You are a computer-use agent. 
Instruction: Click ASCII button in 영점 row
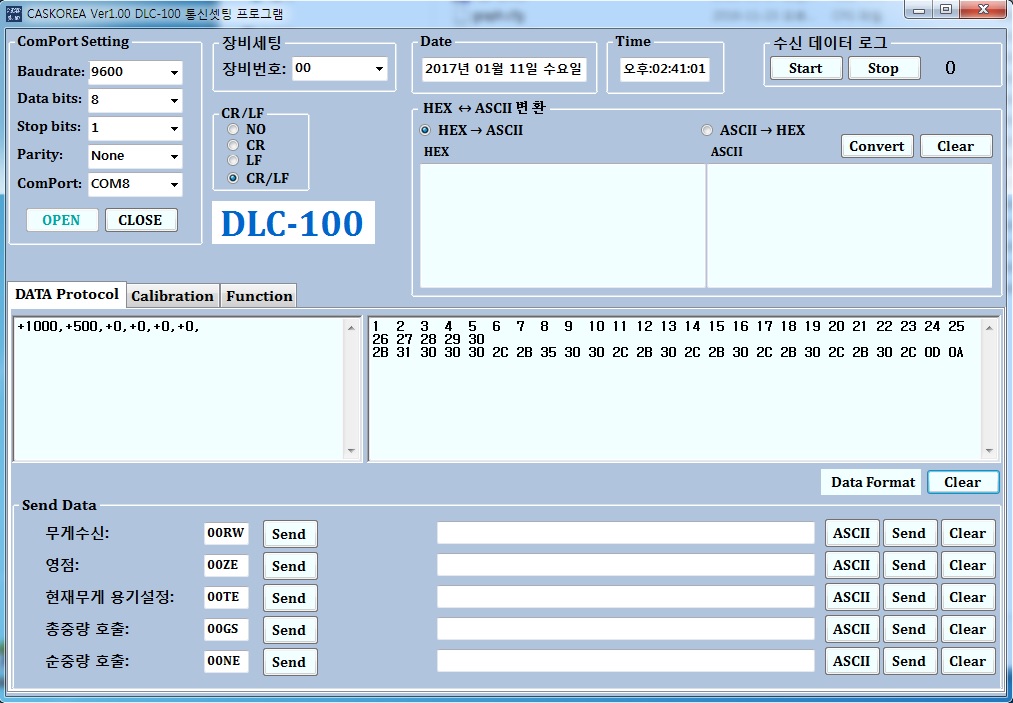click(852, 565)
